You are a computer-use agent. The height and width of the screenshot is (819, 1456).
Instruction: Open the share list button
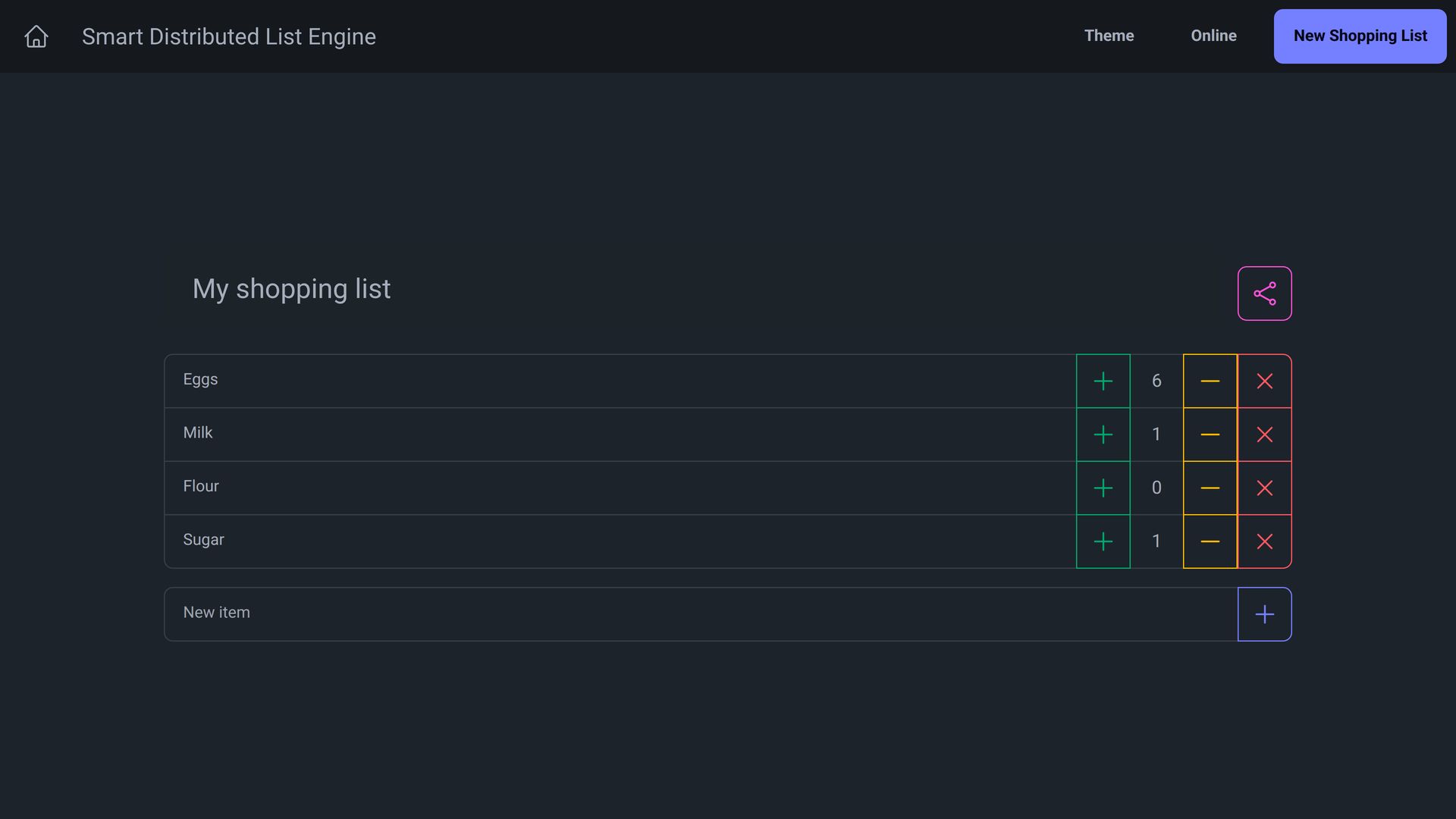tap(1264, 293)
